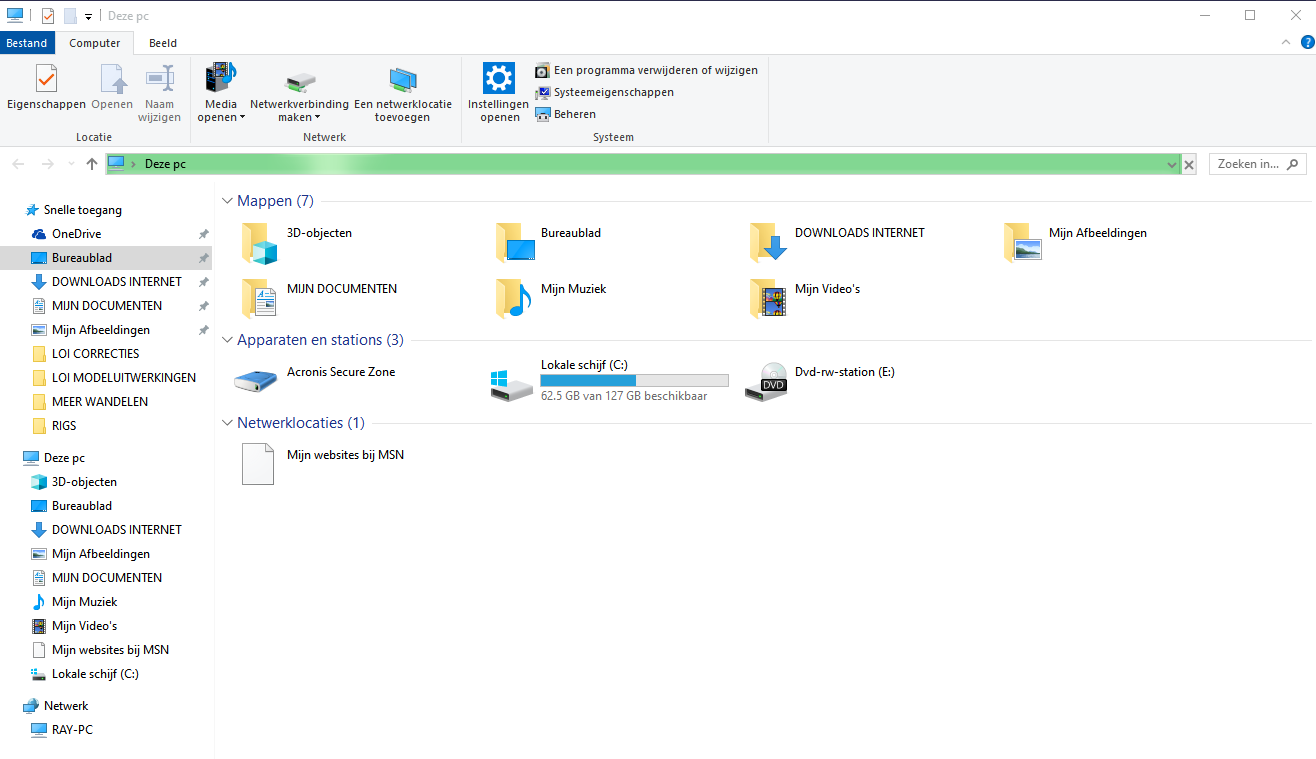This screenshot has width=1316, height=759.
Task: Click the Zoeken search input field
Action: point(1248,164)
